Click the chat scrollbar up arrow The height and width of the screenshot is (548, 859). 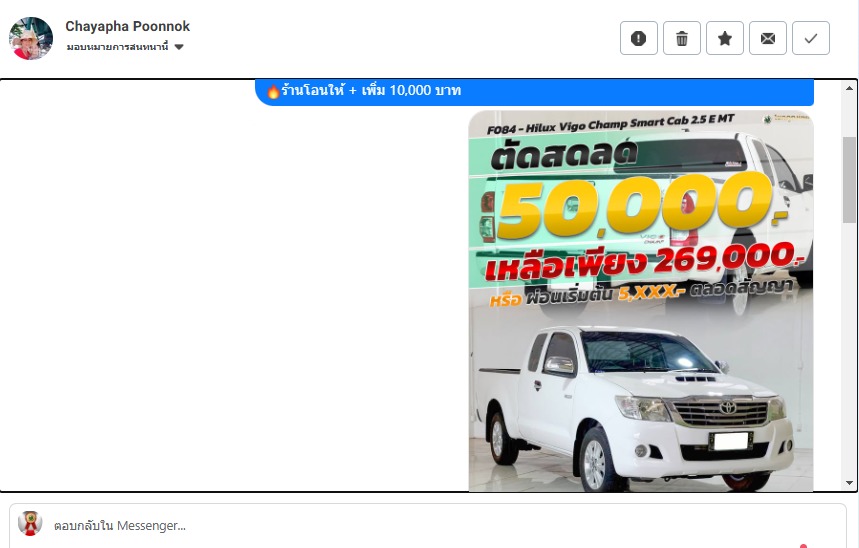[x=849, y=88]
